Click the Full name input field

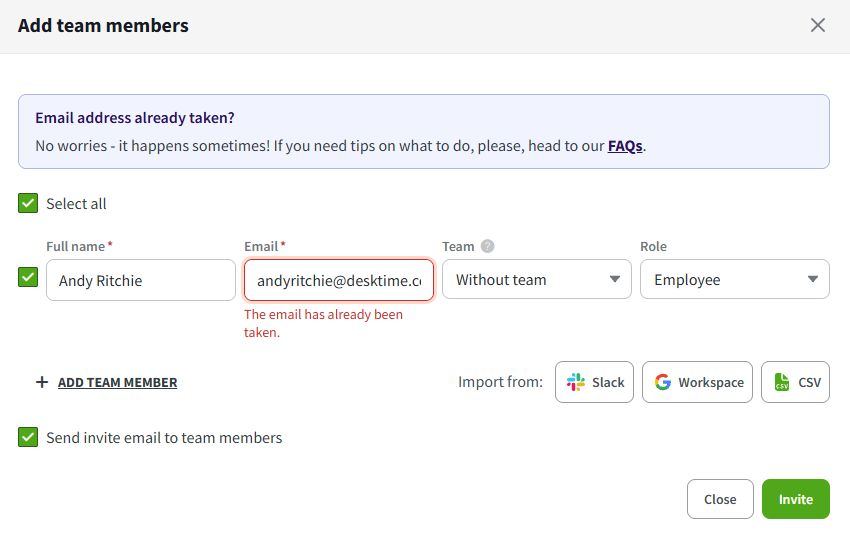141,280
